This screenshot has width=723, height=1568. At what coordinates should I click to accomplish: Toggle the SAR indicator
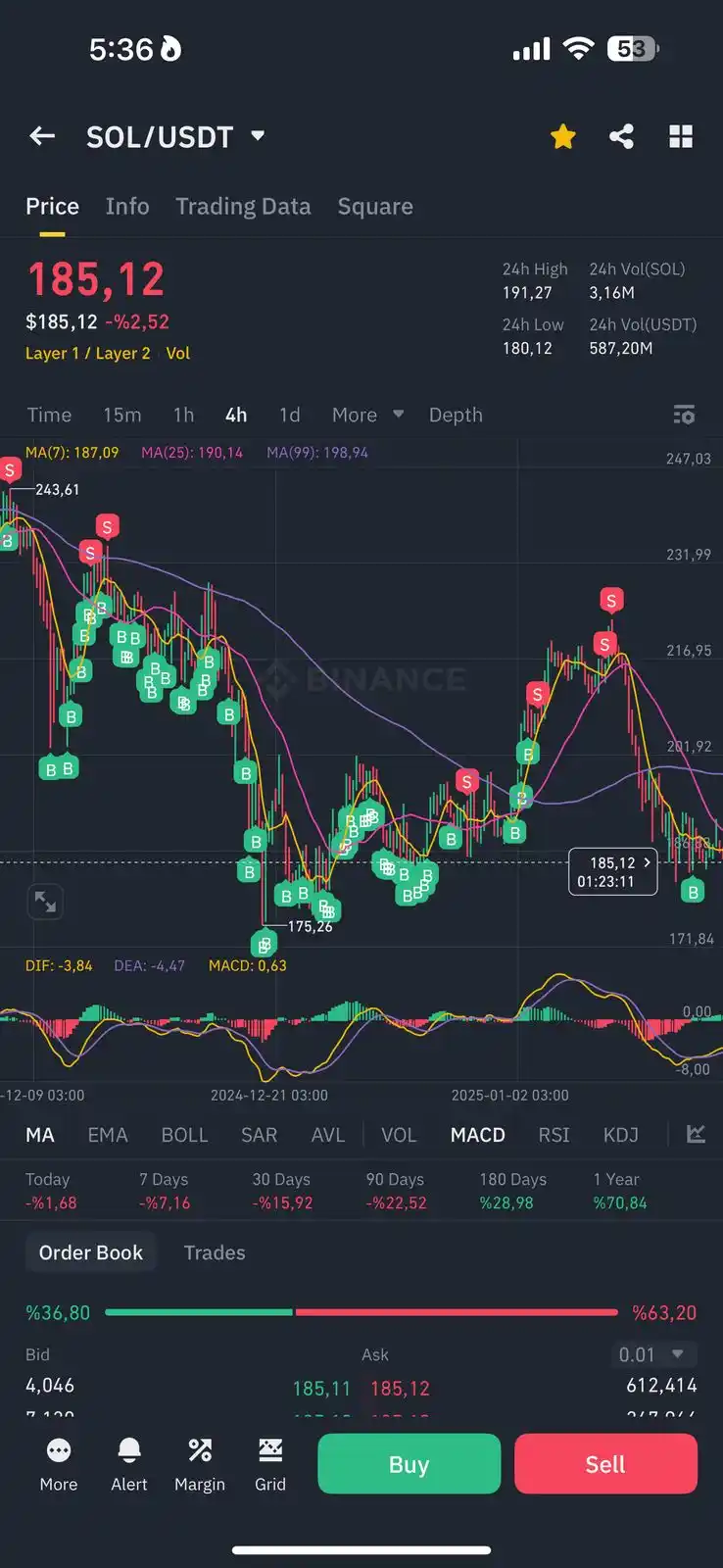point(260,1135)
